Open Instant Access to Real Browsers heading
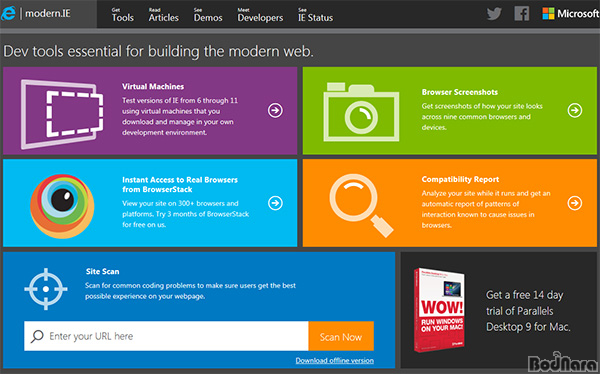 [180, 185]
